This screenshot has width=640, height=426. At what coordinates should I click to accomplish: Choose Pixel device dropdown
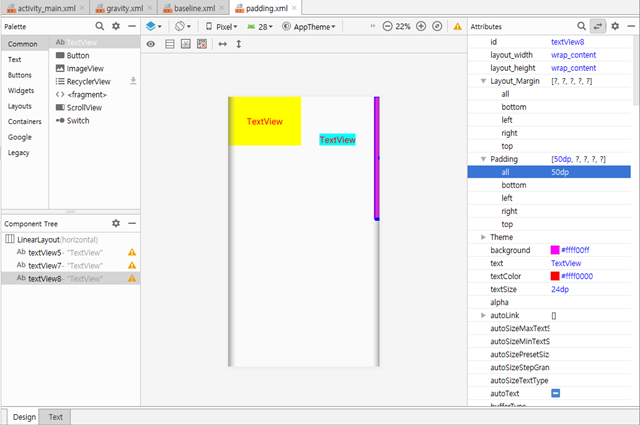click(x=221, y=27)
